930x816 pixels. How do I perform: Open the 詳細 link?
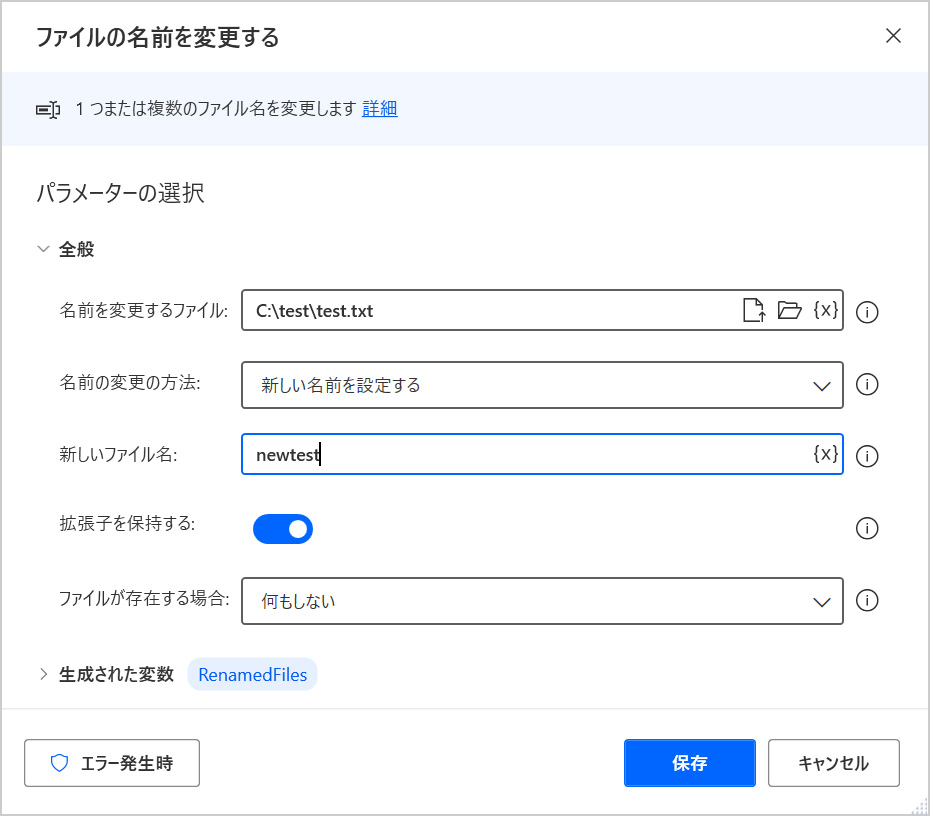[x=379, y=109]
